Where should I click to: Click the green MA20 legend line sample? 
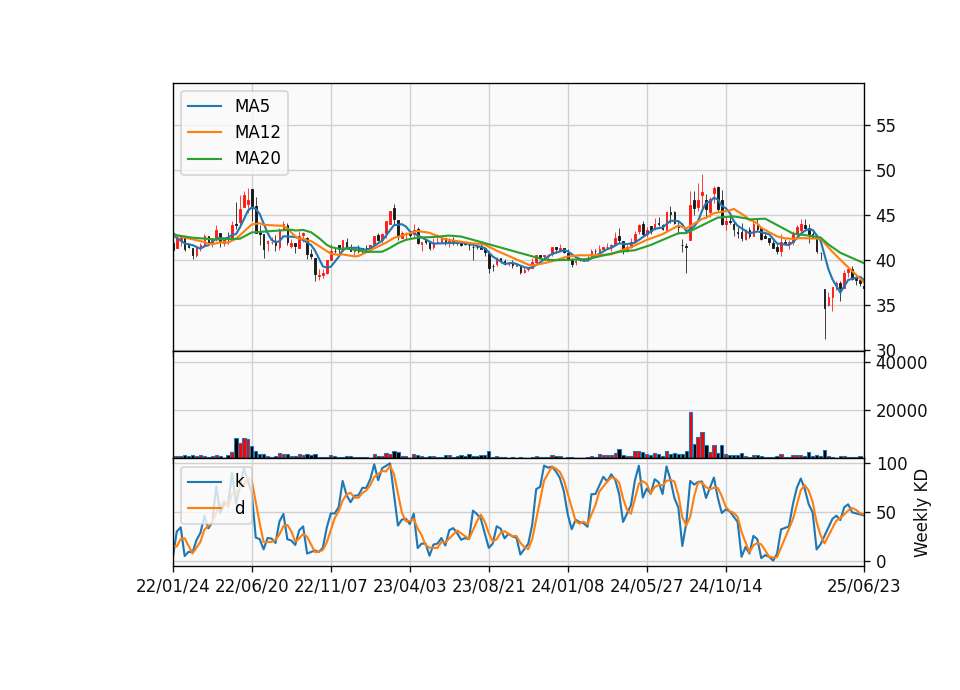204,158
